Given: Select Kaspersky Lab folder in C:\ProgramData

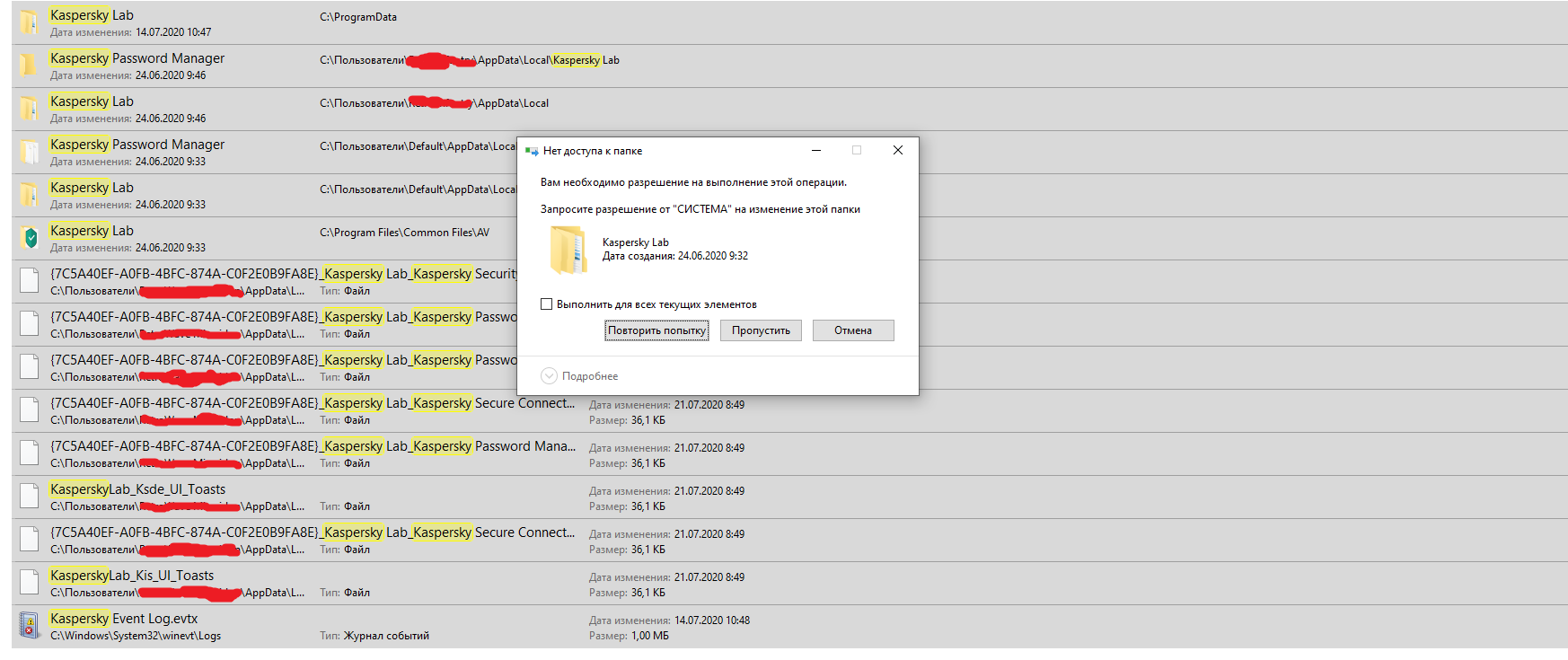Looking at the screenshot, I should [789, 22].
